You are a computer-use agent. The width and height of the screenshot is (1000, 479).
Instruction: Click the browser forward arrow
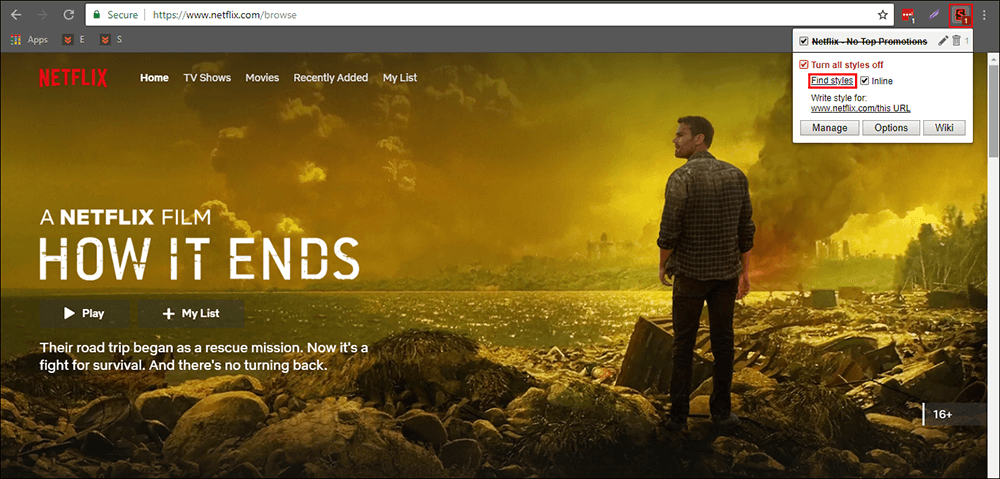(x=42, y=14)
